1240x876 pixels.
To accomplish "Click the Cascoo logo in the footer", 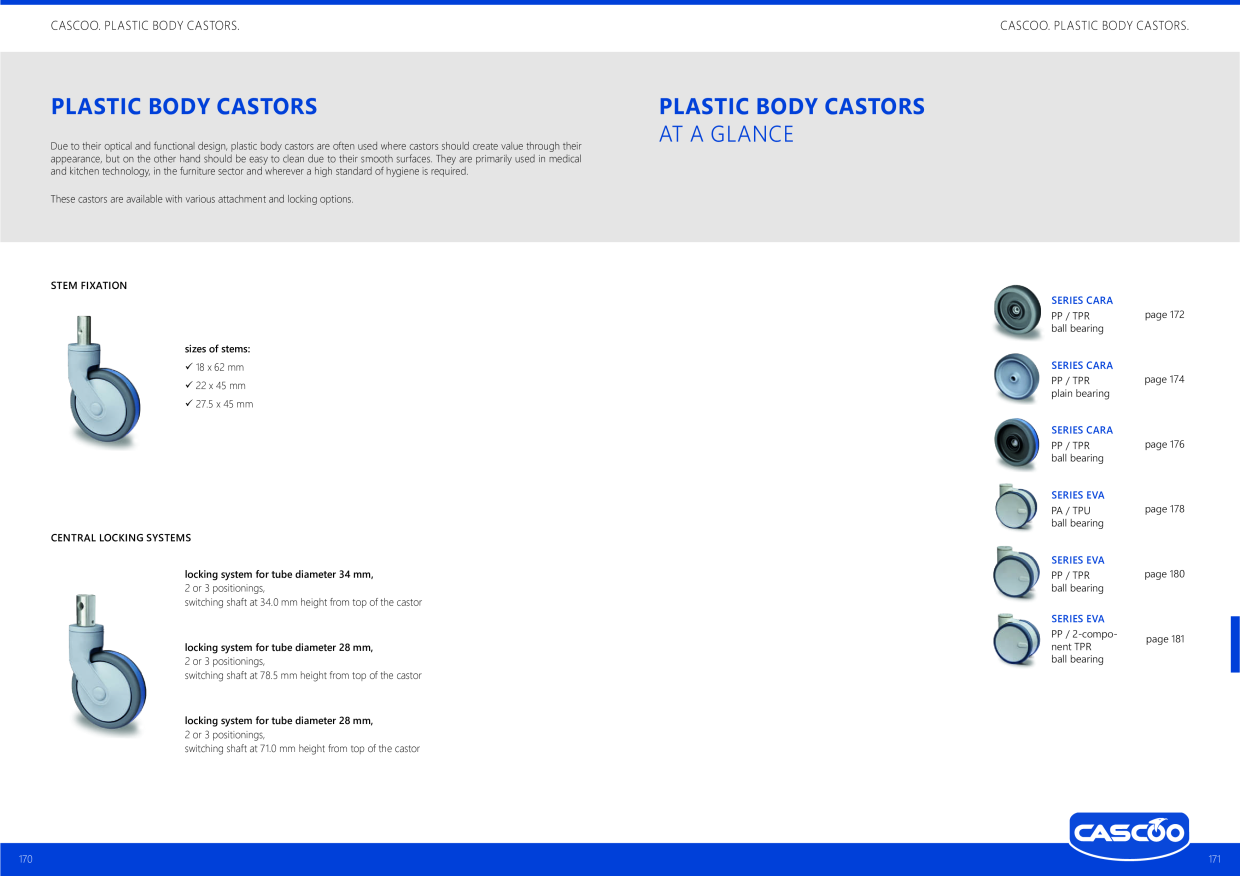I will tap(1128, 835).
